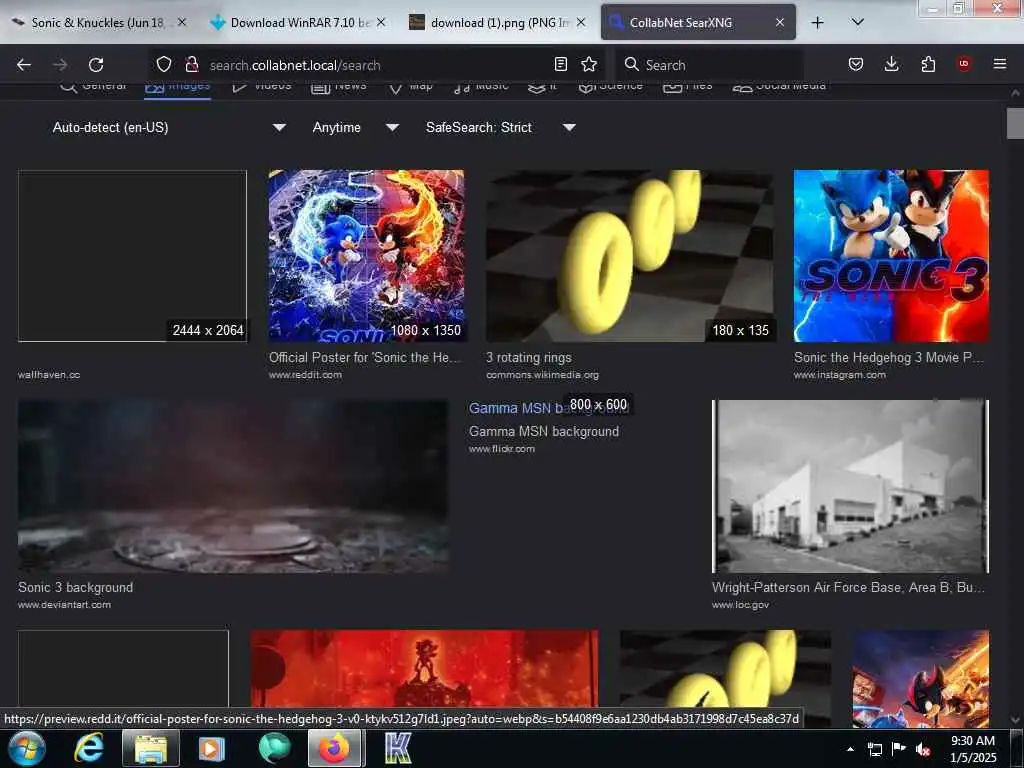Open the first 3 rotating rings thumbnail
Screen dimensions: 1024x768
pos(630,256)
